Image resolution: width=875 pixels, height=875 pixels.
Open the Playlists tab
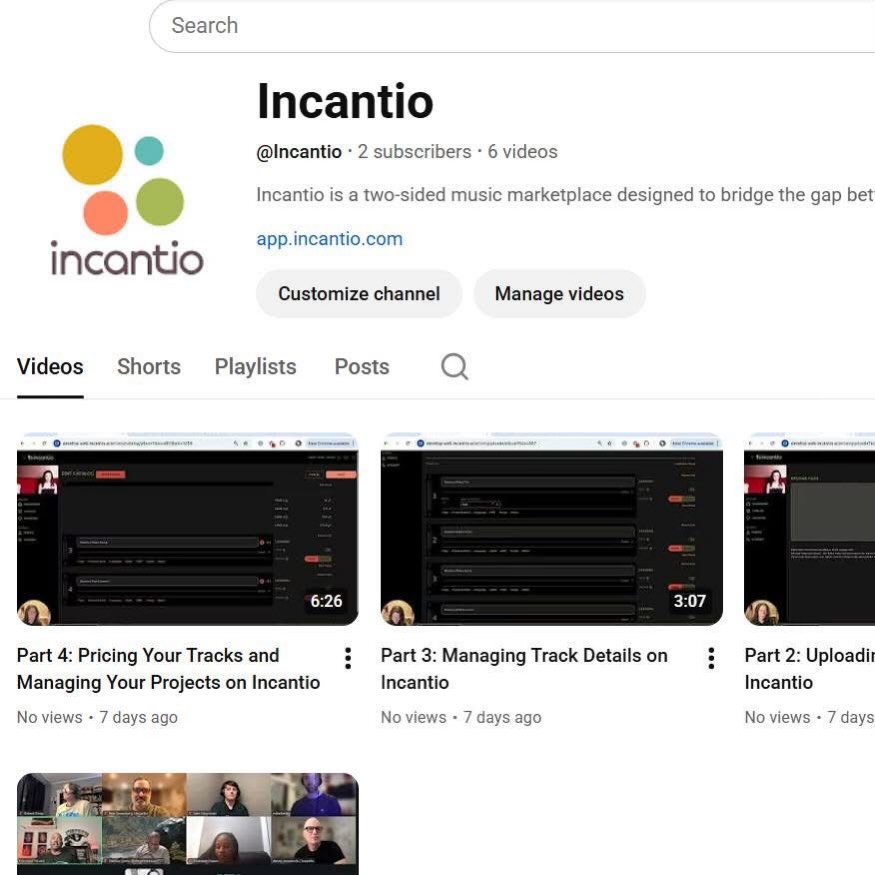(255, 366)
